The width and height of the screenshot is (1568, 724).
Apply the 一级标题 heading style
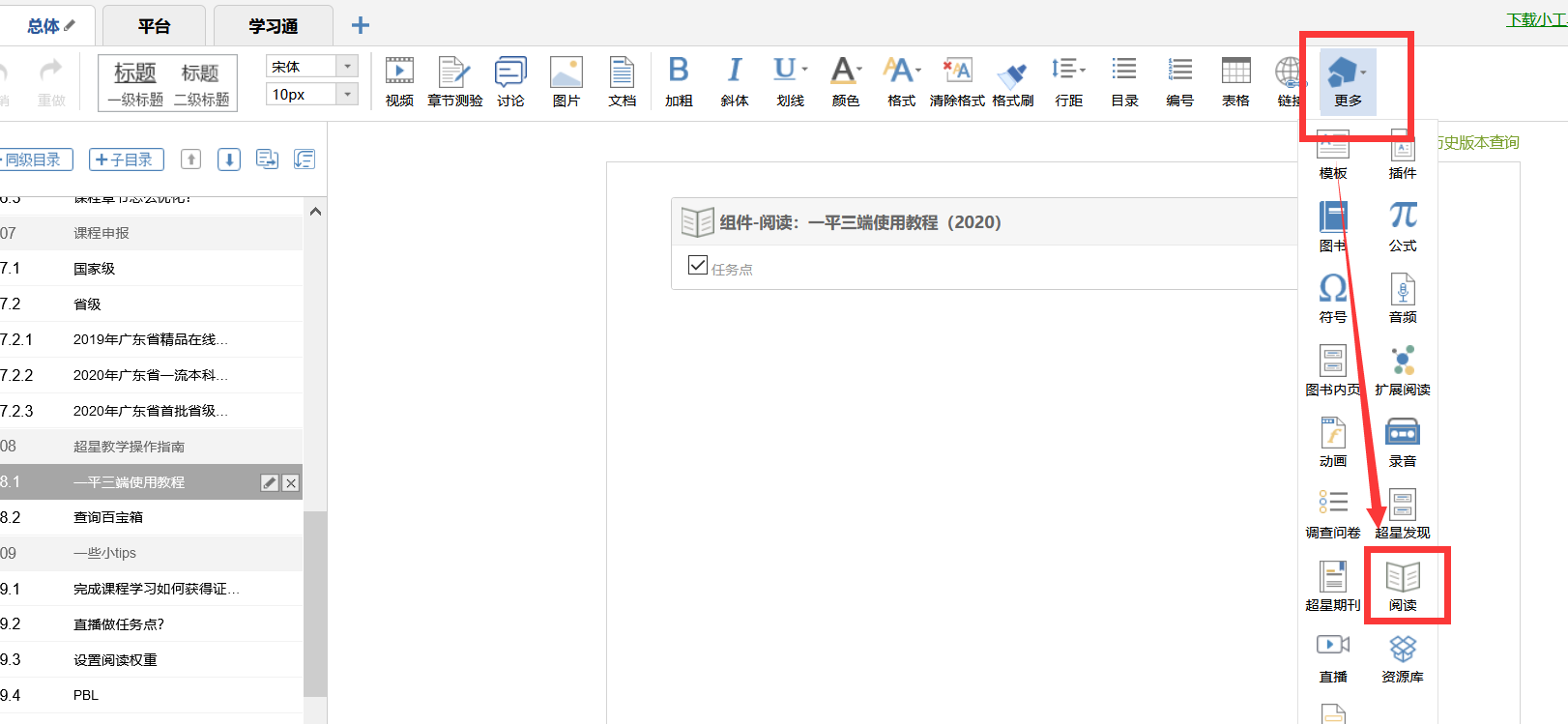tap(135, 83)
